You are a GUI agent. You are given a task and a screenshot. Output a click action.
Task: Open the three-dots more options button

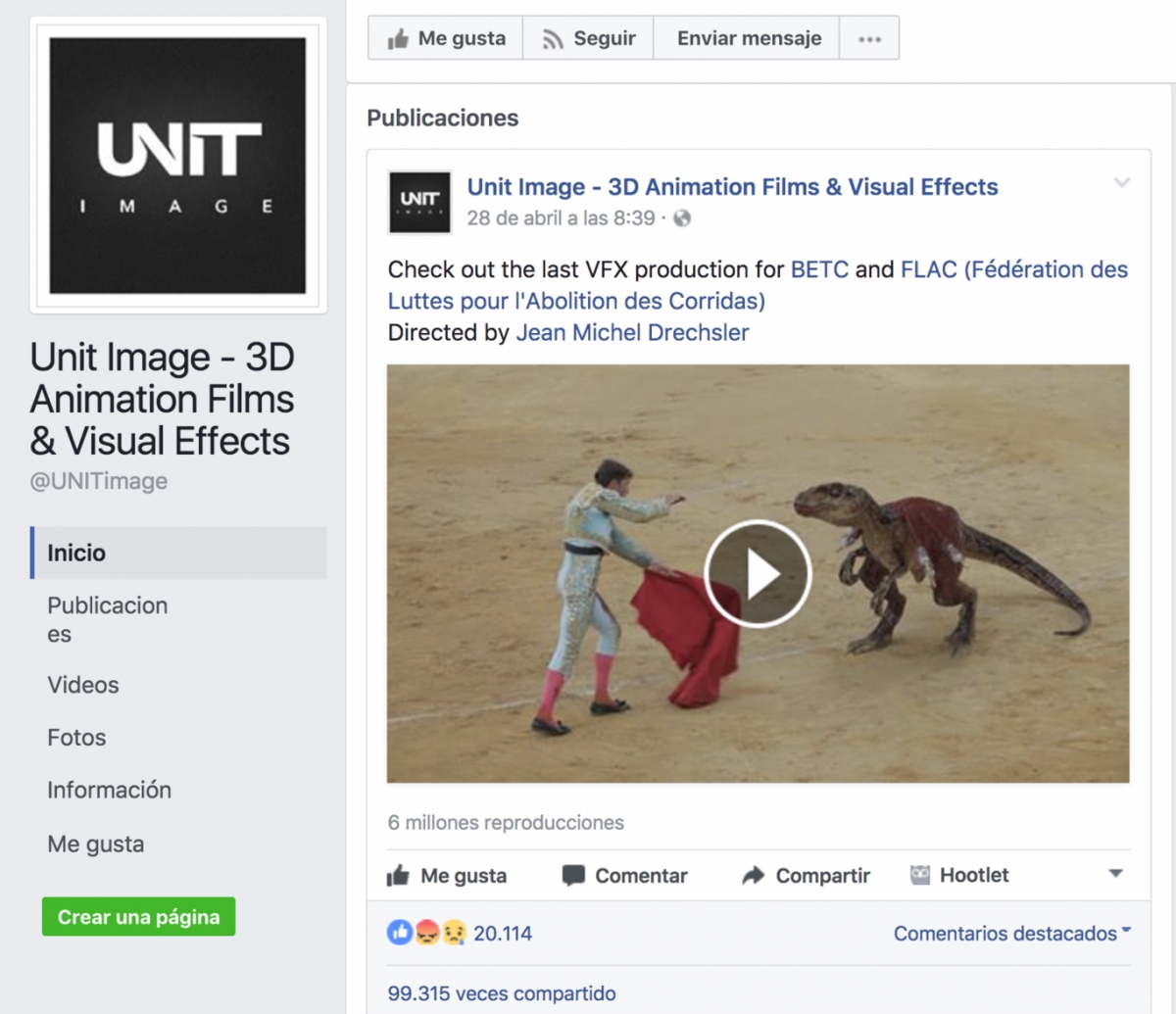(869, 38)
